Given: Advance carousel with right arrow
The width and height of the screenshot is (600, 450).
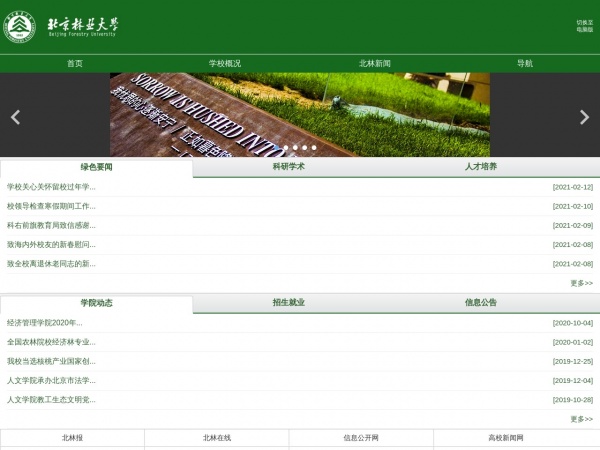Looking at the screenshot, I should 585,117.
